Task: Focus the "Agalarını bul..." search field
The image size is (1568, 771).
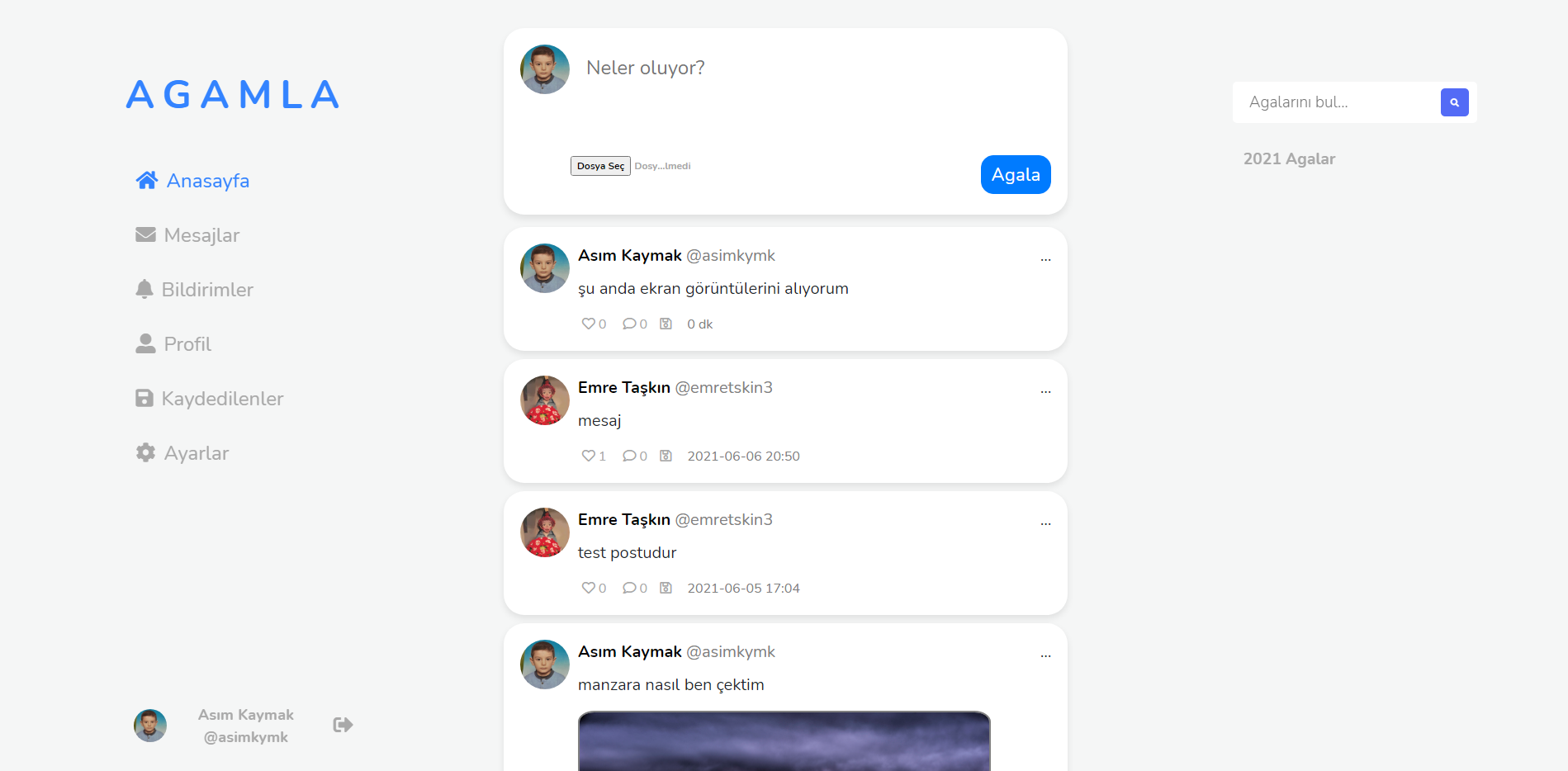Action: tap(1336, 102)
